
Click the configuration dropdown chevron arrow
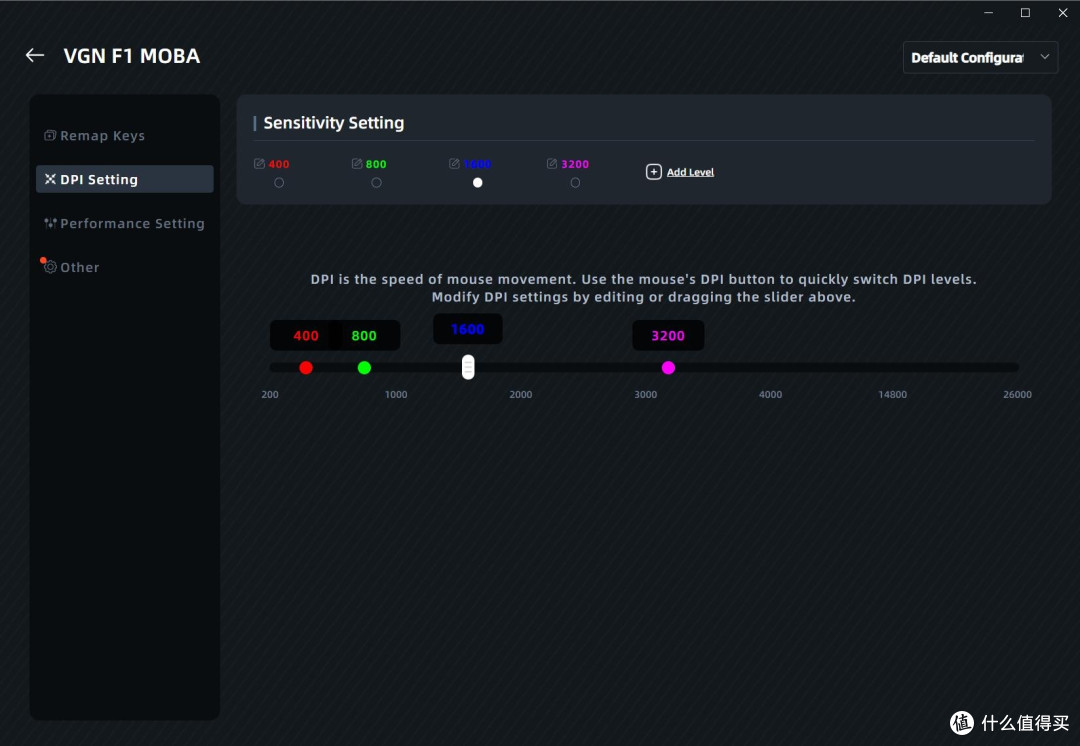[1045, 56]
